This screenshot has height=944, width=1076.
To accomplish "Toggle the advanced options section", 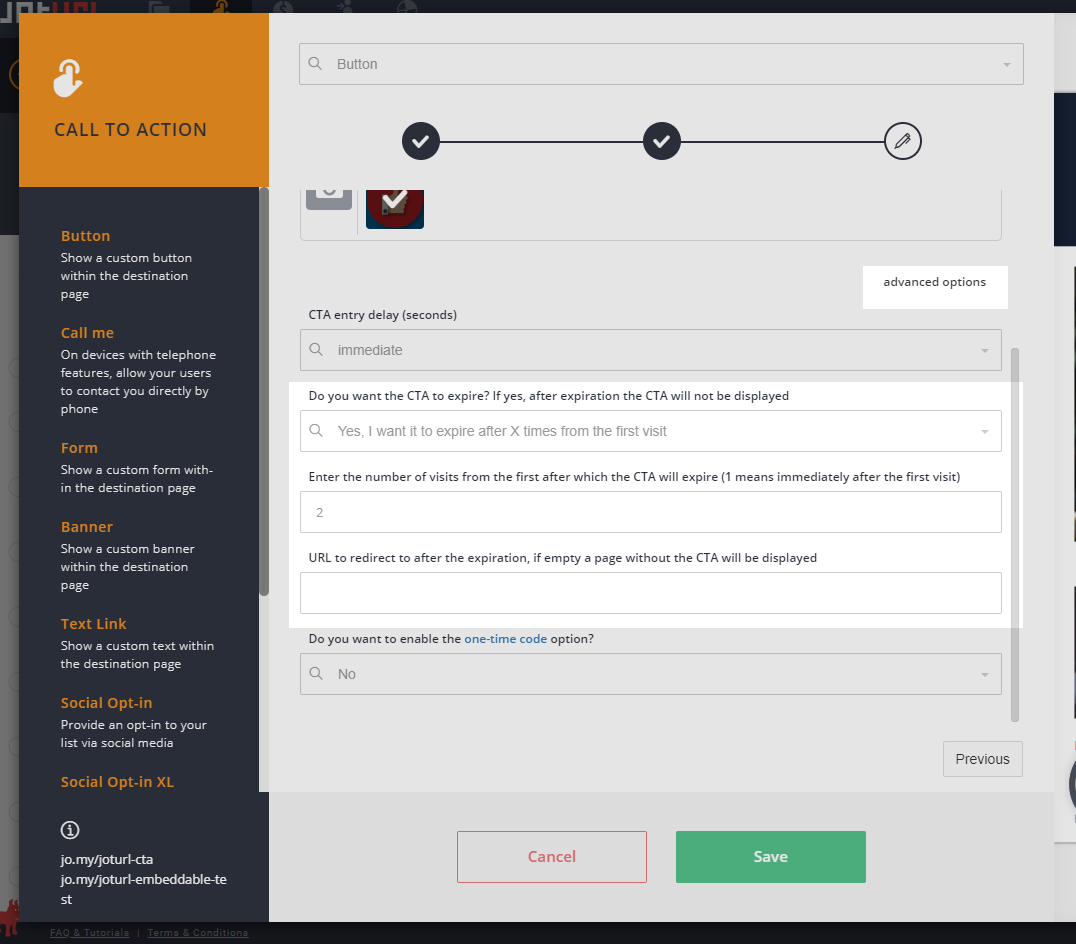I will click(x=934, y=283).
